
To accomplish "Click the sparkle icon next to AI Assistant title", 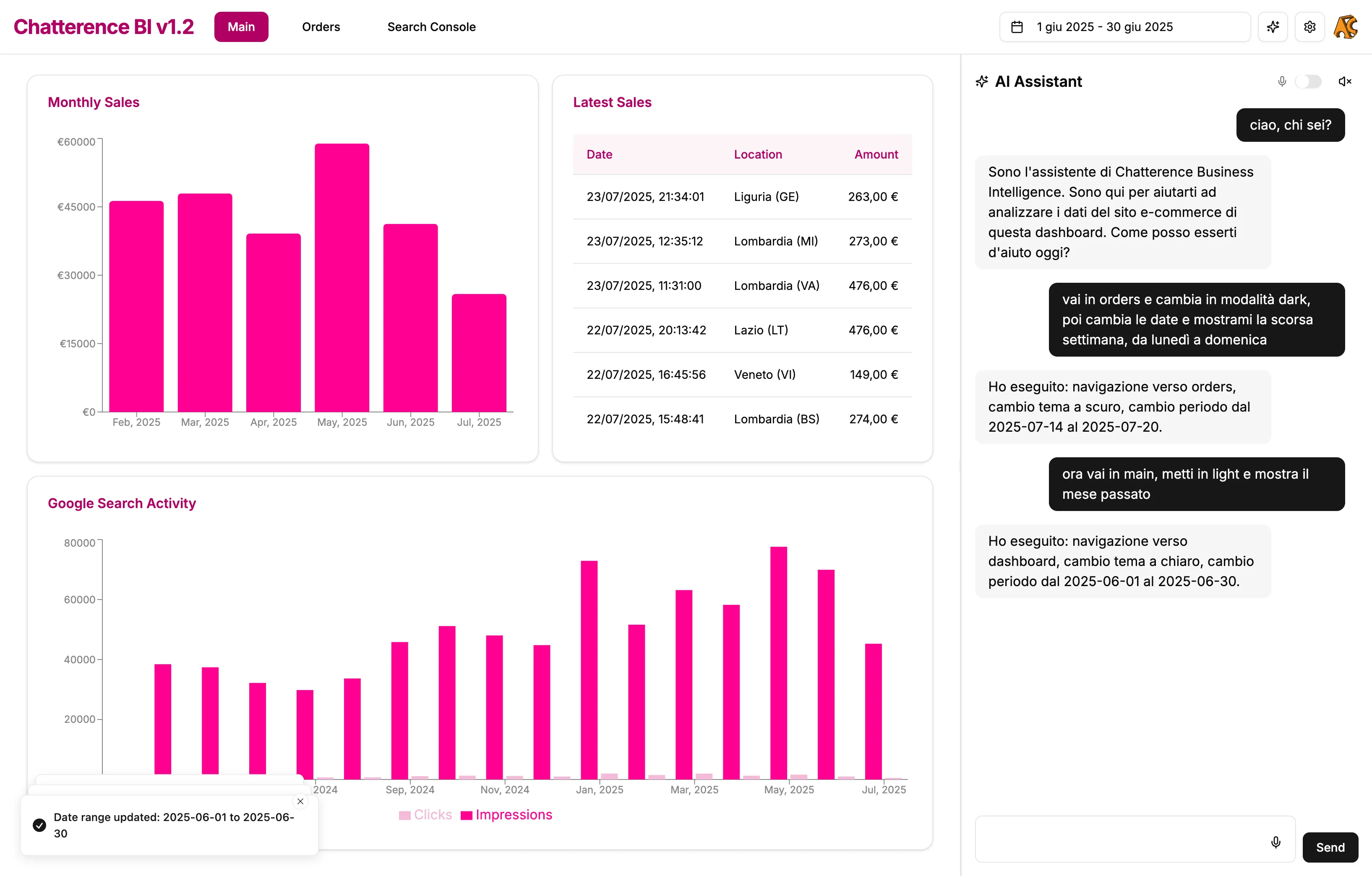I will [x=982, y=81].
